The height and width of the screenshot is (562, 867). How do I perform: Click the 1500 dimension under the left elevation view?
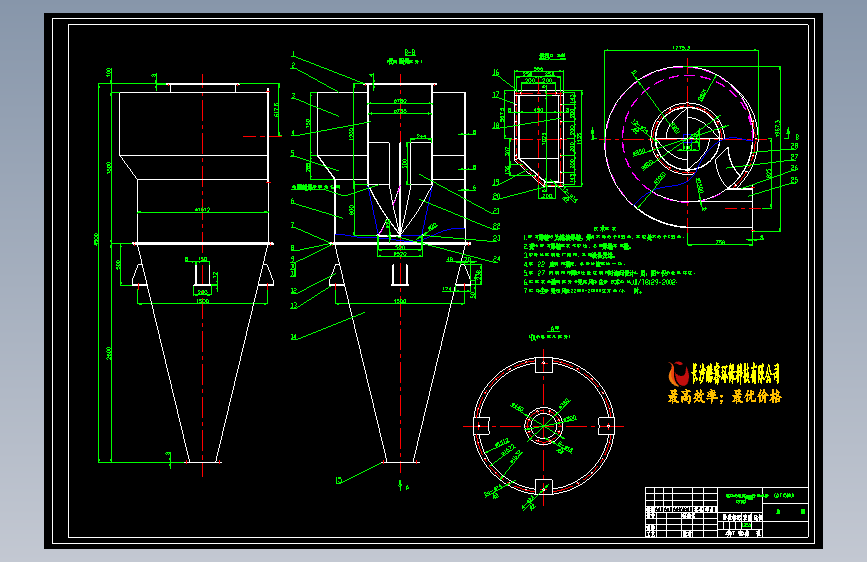point(202,301)
